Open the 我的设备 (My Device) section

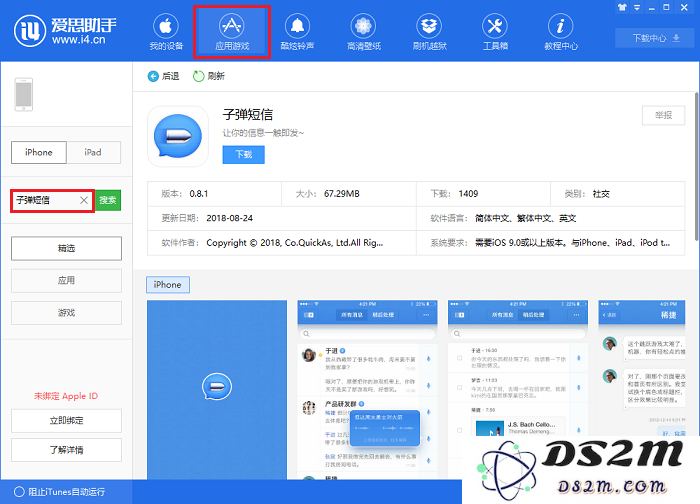pos(166,32)
